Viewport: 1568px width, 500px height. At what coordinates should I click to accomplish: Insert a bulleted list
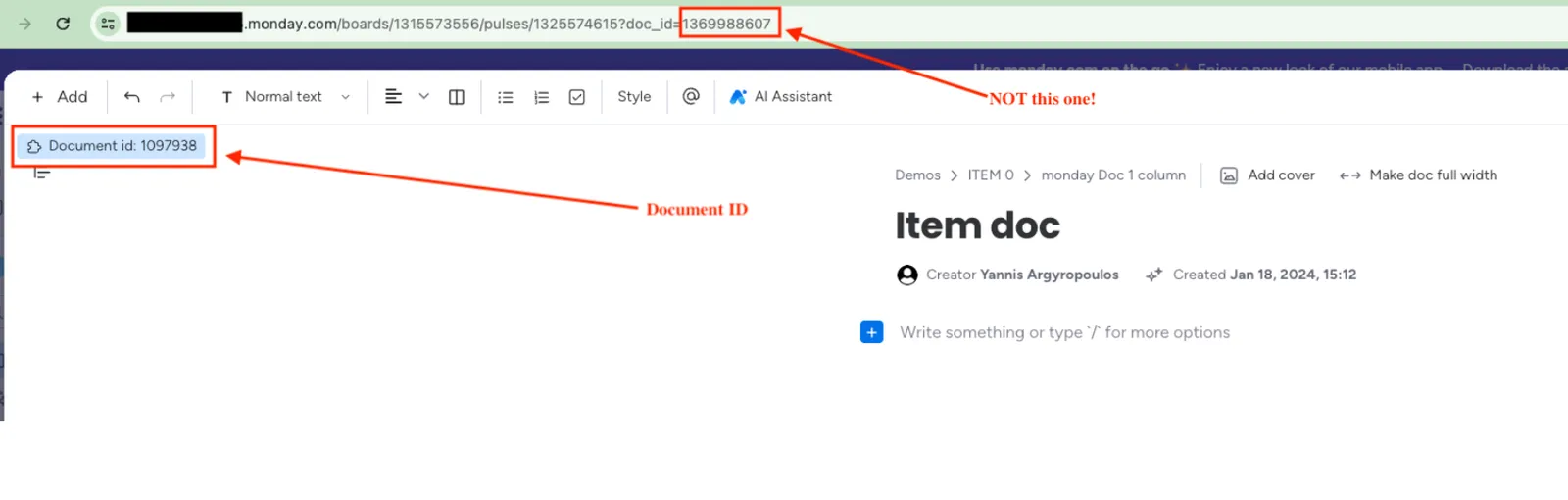pyautogui.click(x=506, y=97)
